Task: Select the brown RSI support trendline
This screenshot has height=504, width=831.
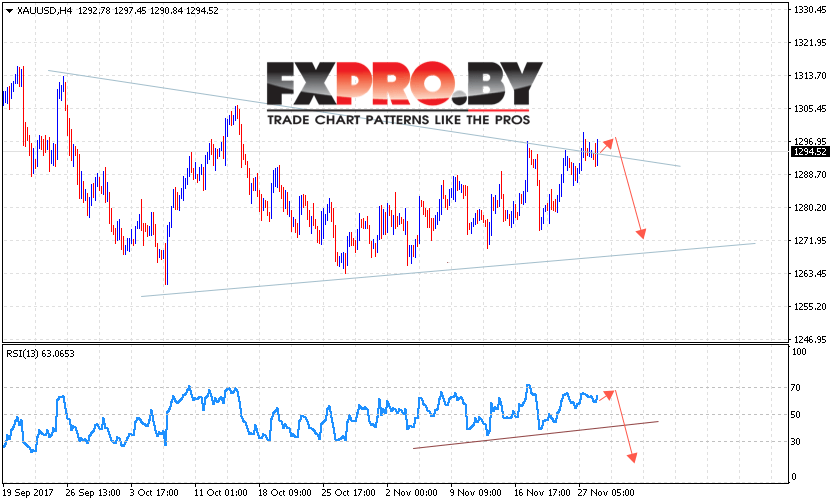Action: click(x=535, y=435)
